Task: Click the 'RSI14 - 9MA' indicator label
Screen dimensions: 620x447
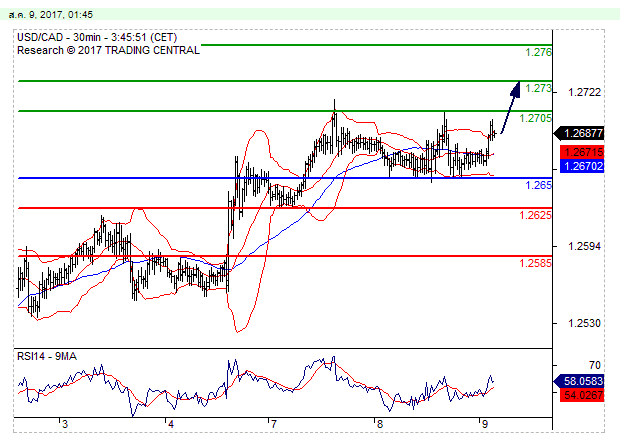Action: tap(47, 356)
